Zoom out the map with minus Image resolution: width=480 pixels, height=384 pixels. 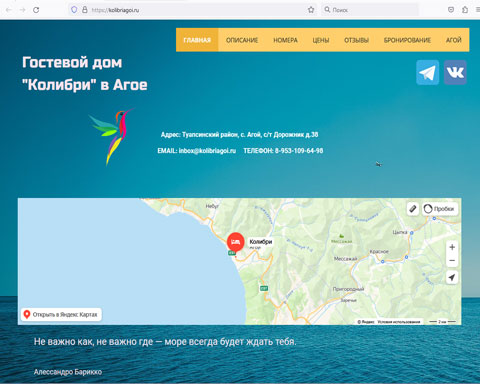tap(452, 260)
